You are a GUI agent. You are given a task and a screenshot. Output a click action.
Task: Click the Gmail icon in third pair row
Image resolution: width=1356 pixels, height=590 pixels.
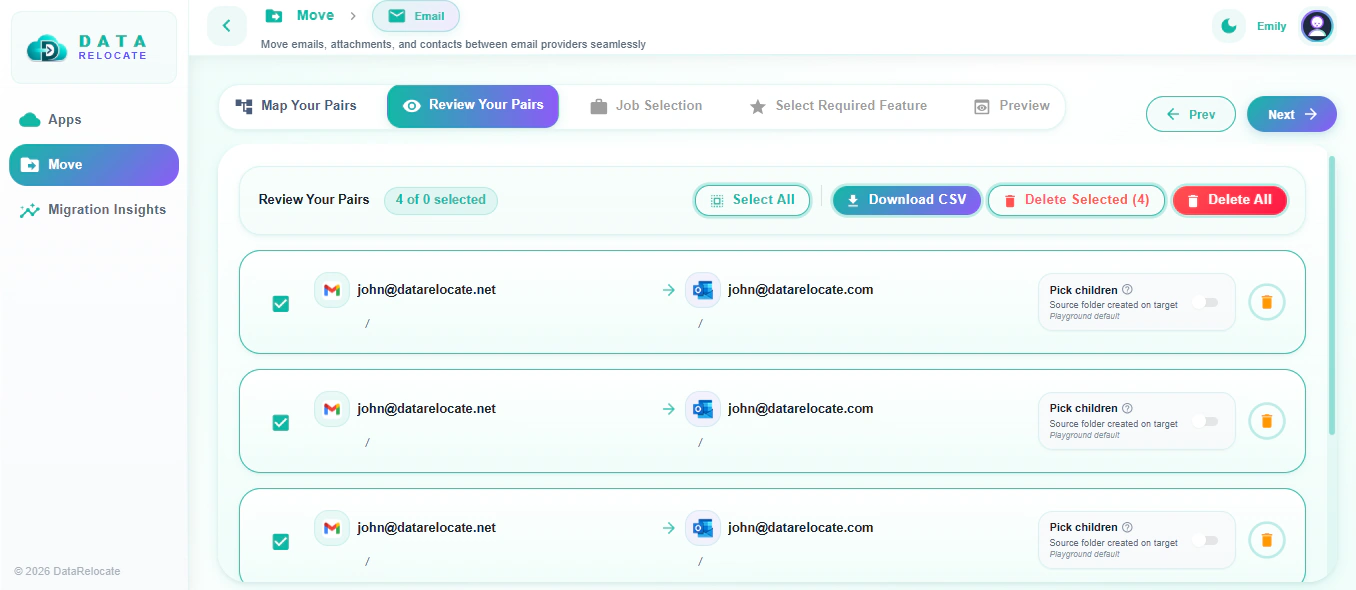[x=332, y=528]
